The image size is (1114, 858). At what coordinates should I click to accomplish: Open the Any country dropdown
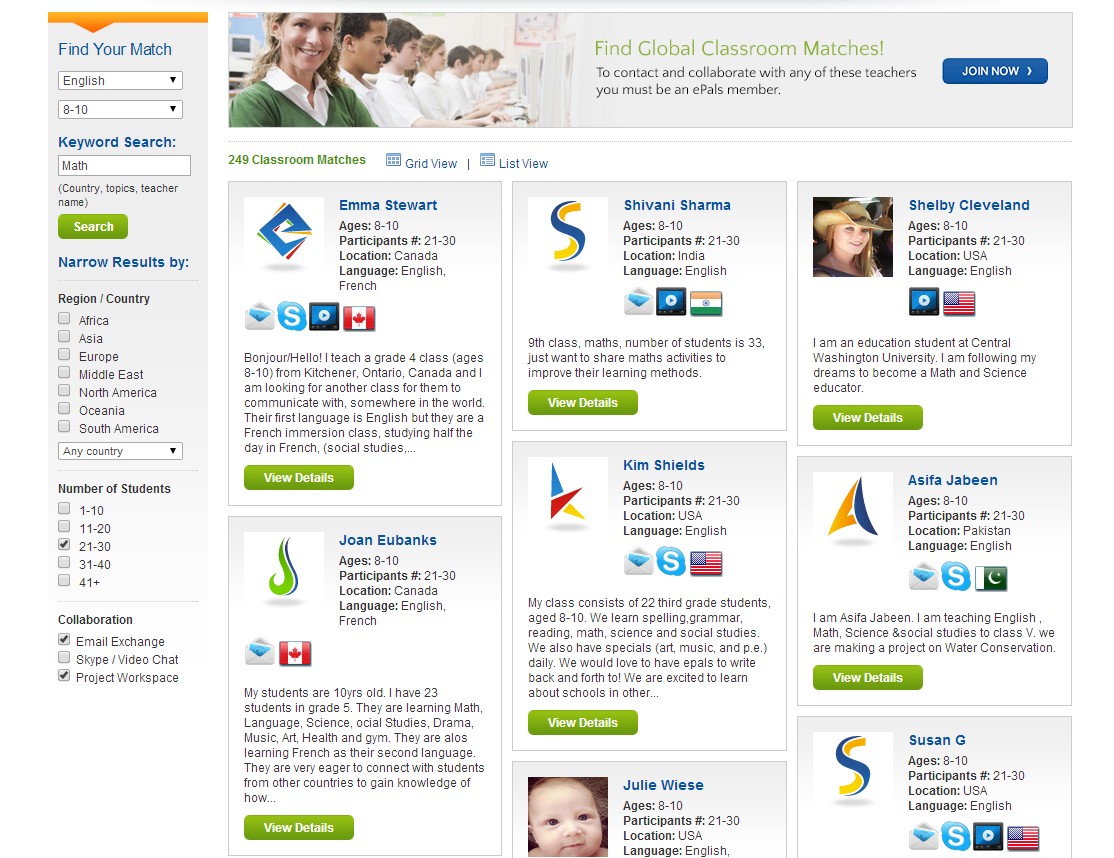pyautogui.click(x=120, y=451)
